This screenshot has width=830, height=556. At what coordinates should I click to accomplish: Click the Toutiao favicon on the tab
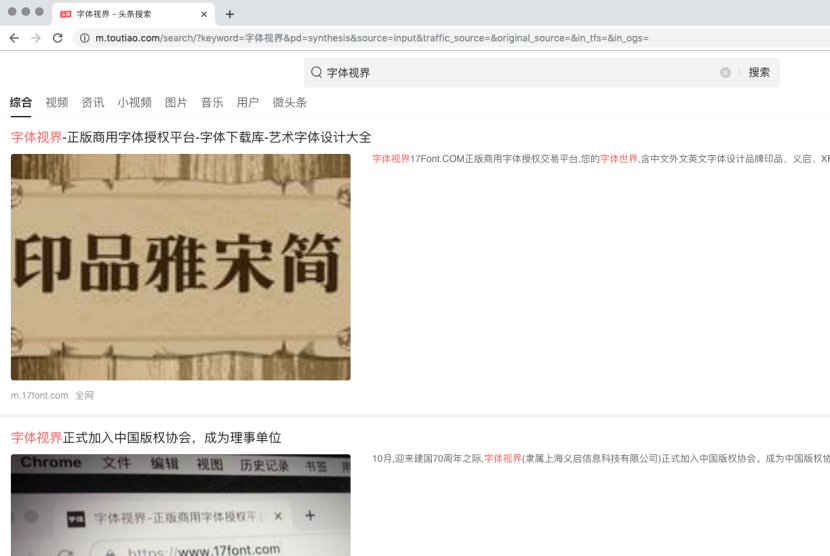pyautogui.click(x=66, y=14)
